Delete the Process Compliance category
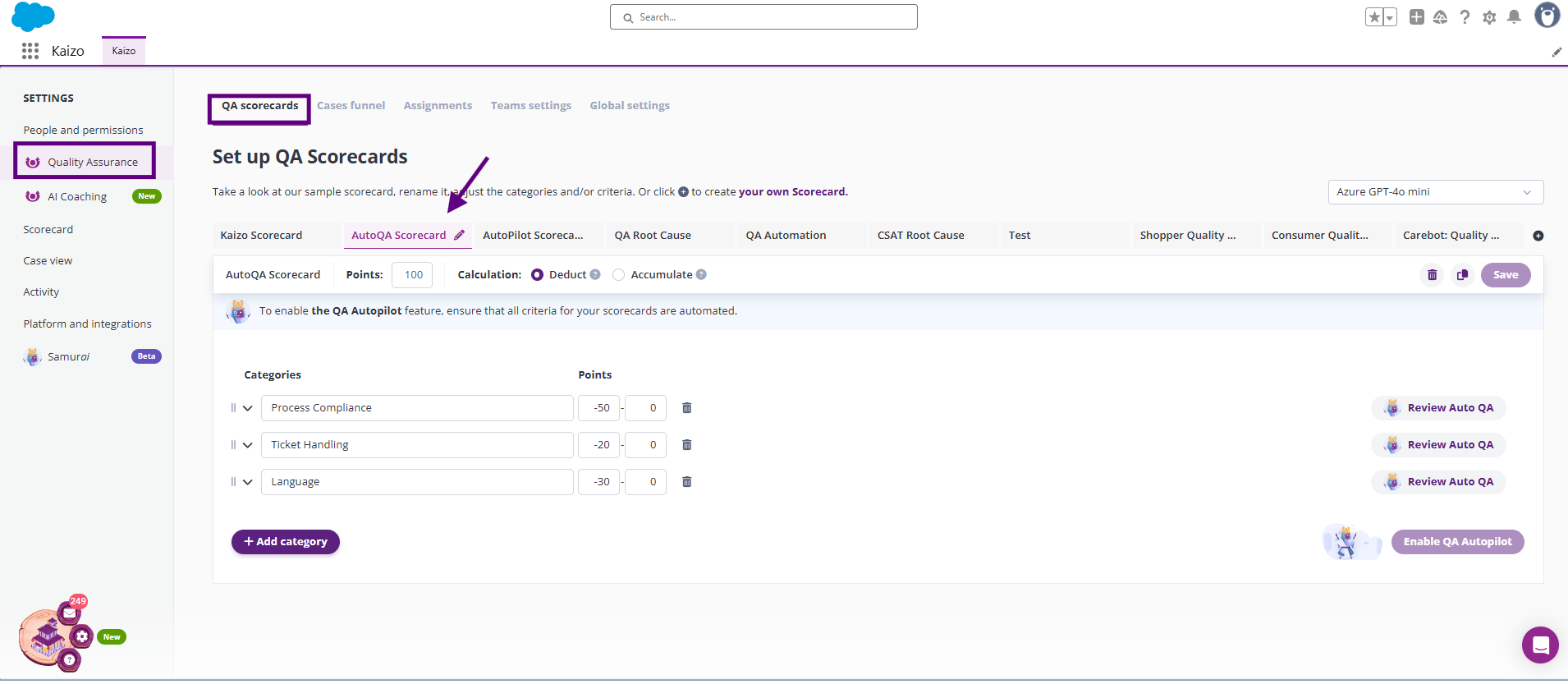Image resolution: width=1568 pixels, height=684 pixels. 687,408
